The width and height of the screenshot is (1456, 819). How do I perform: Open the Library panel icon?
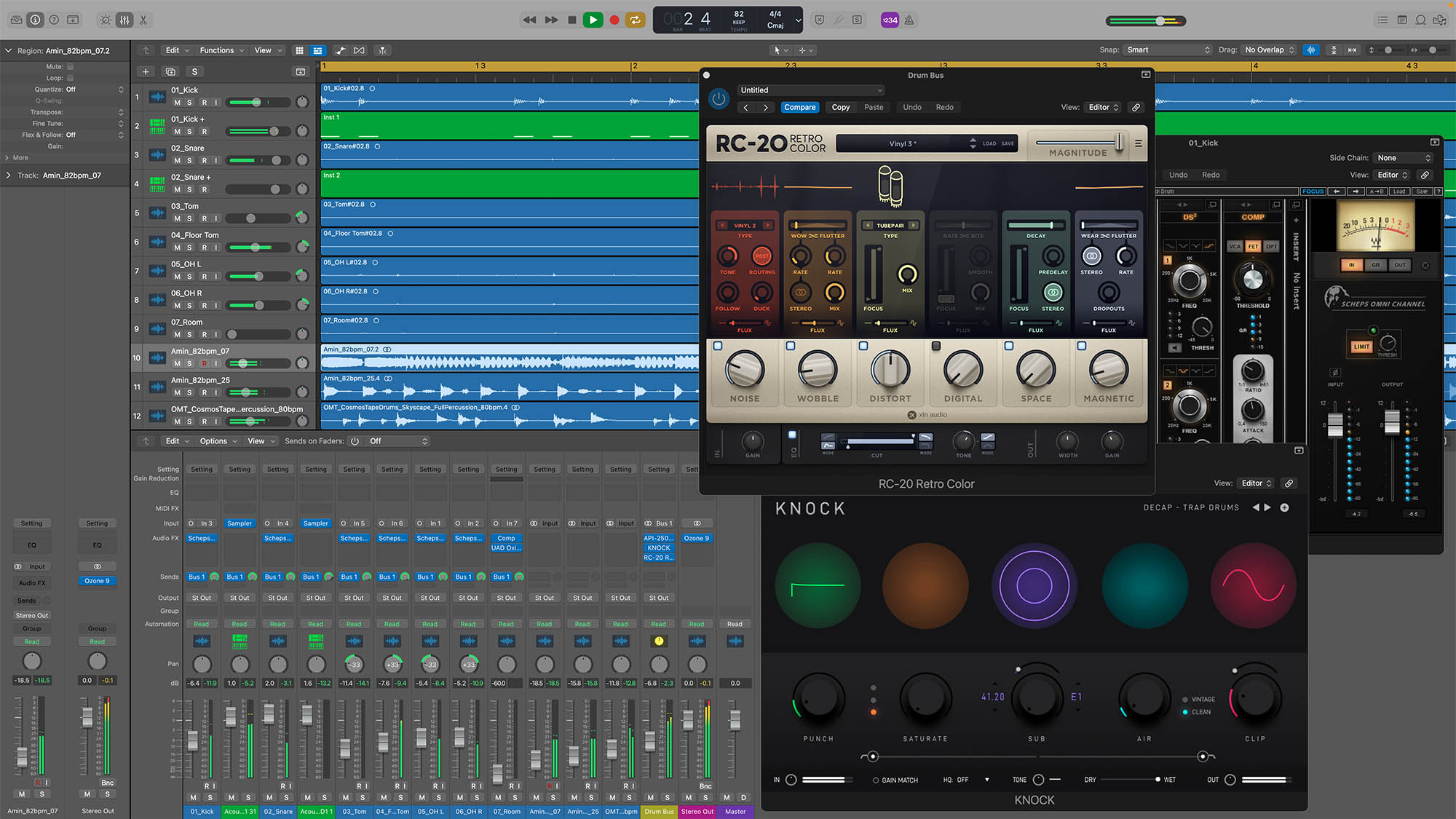16,20
